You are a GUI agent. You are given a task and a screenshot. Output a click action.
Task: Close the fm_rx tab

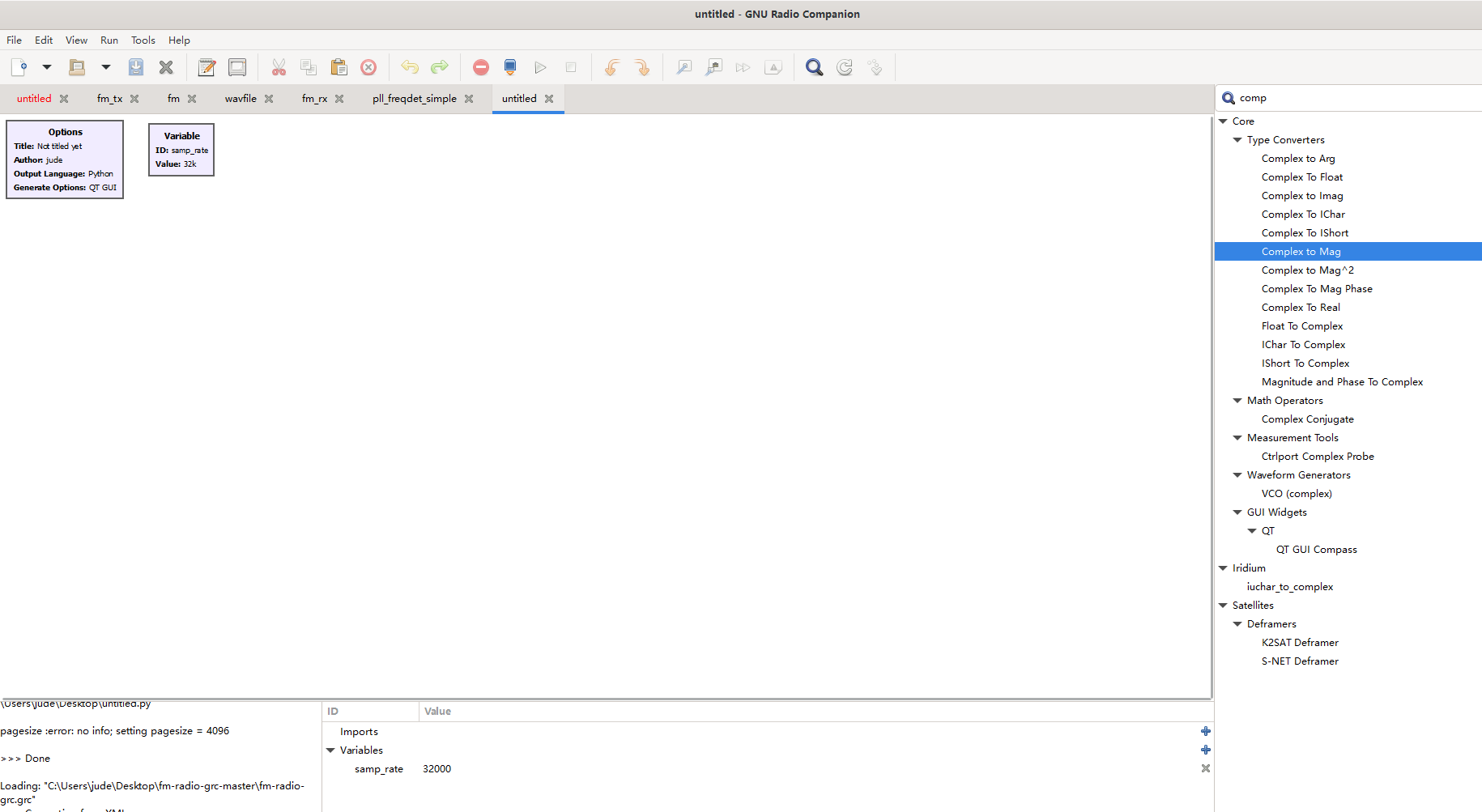point(339,99)
